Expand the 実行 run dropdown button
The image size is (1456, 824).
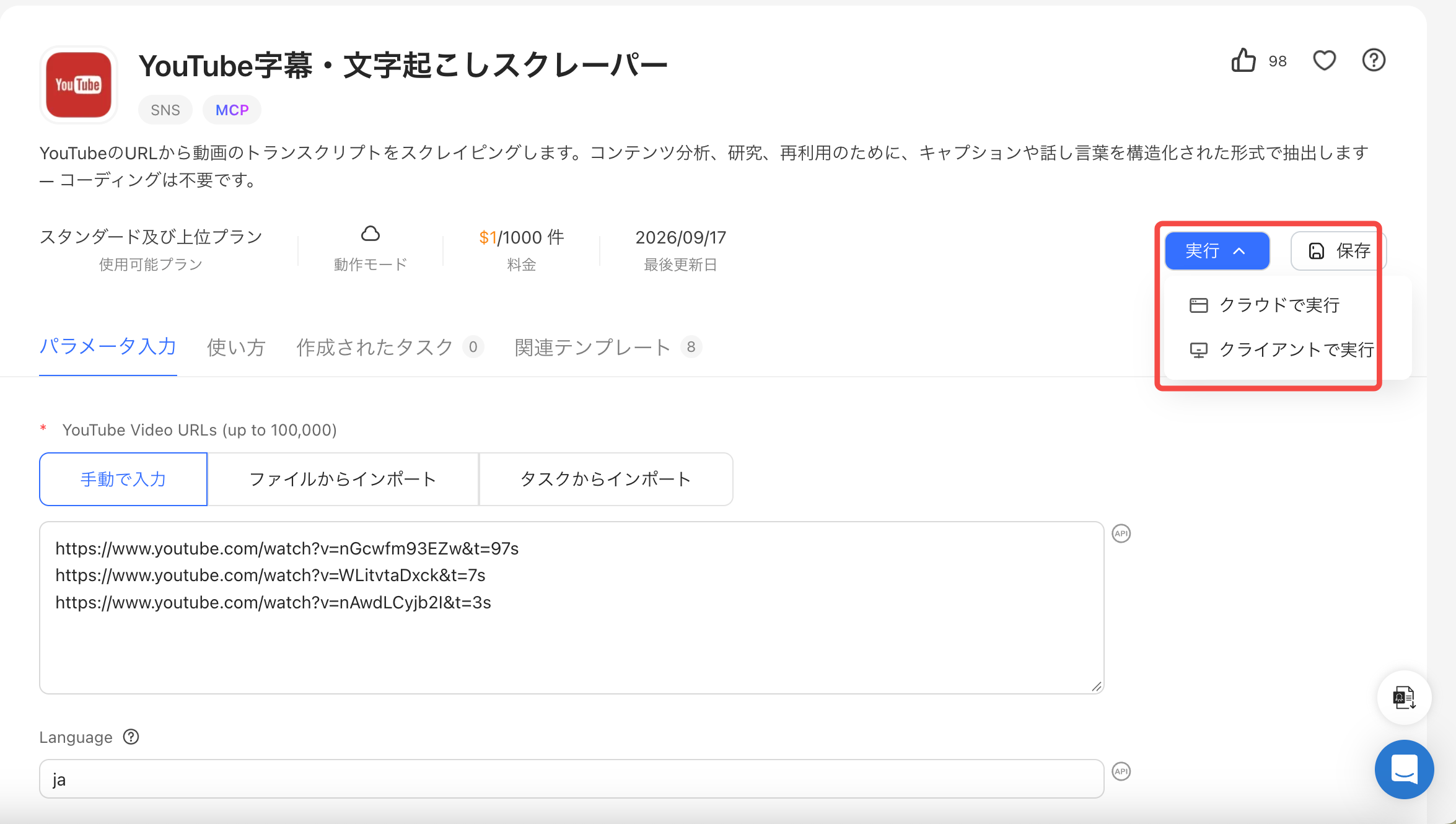click(1217, 251)
